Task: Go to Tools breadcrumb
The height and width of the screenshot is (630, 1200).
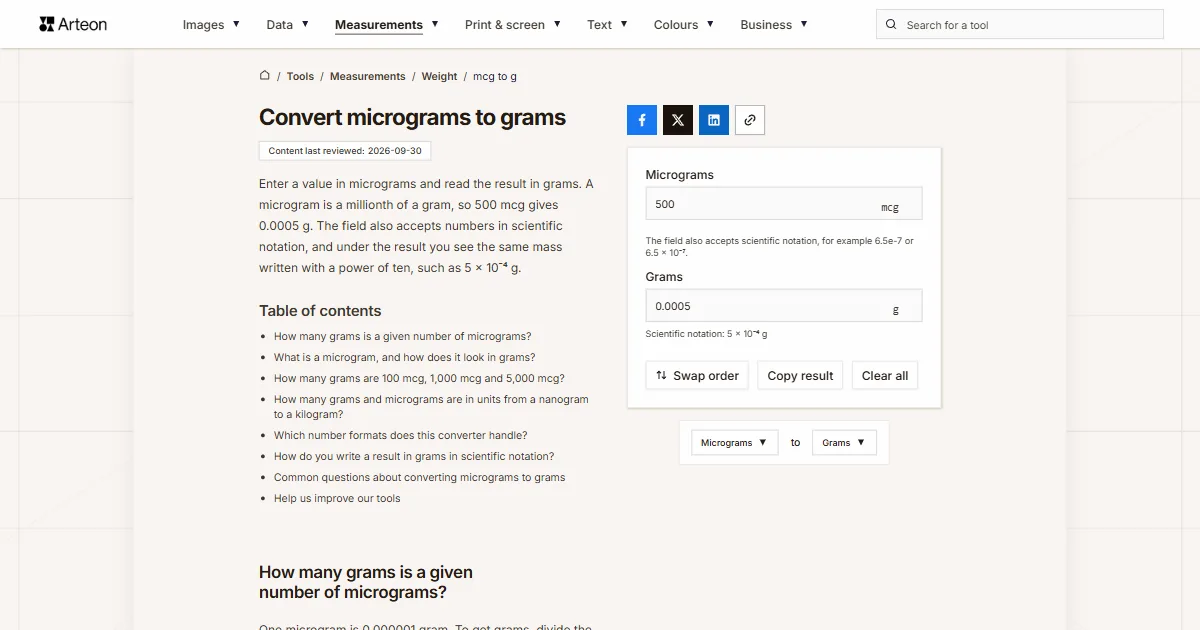Action: coord(300,76)
